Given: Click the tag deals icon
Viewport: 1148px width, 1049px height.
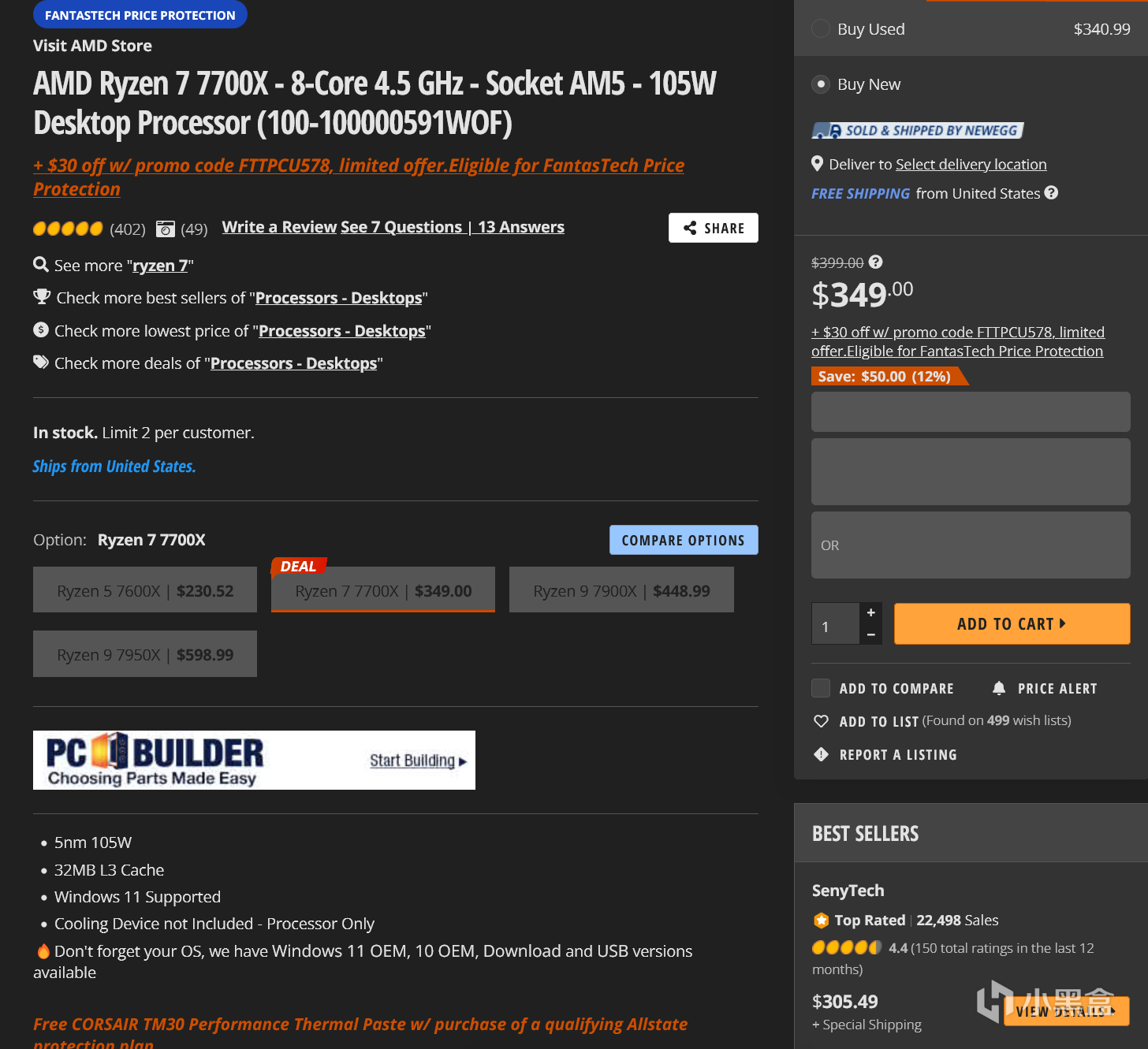Looking at the screenshot, I should coord(41,362).
